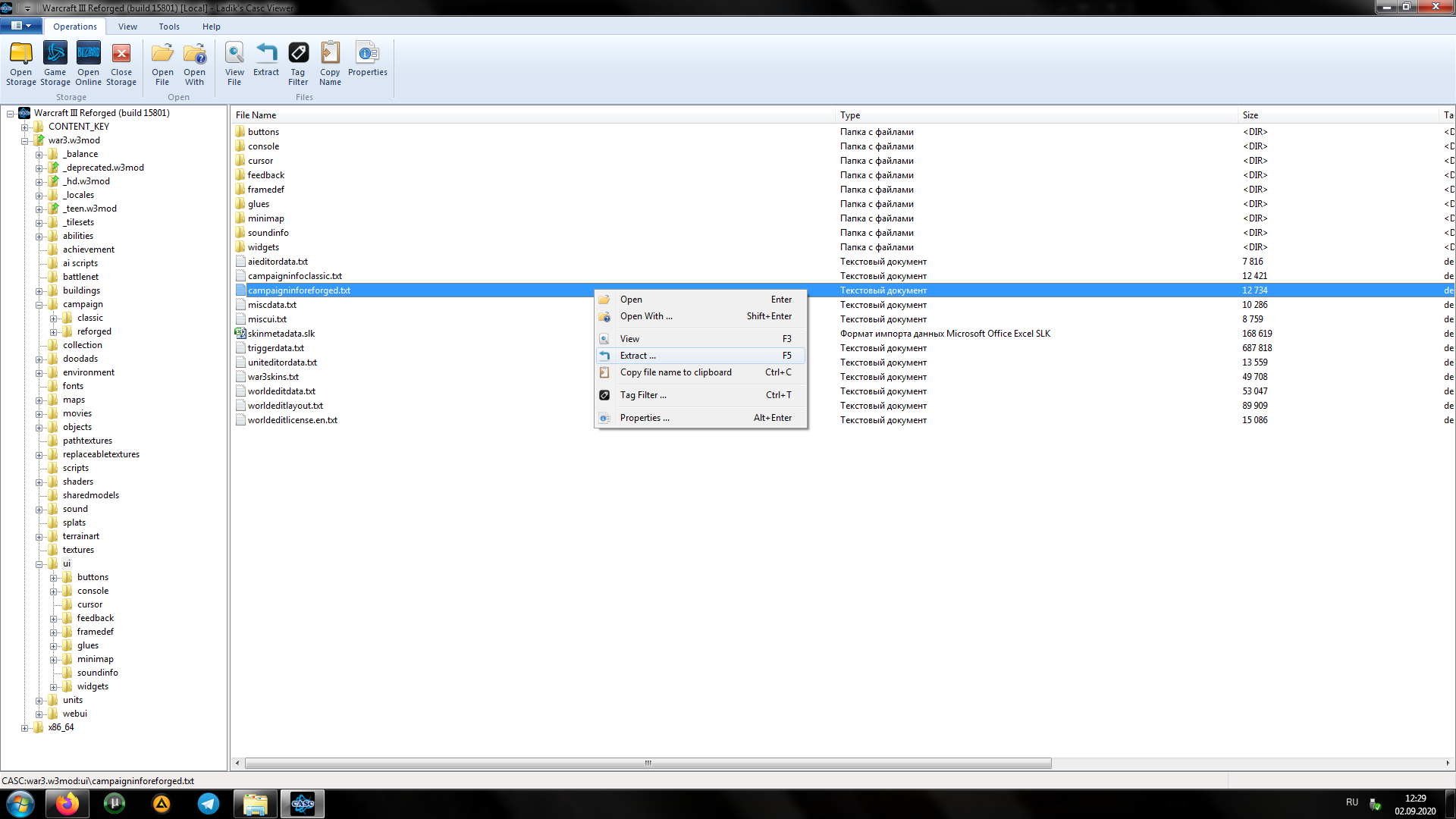Click the horizontal scrollbar thumb
Image resolution: width=1456 pixels, height=819 pixels.
648,763
